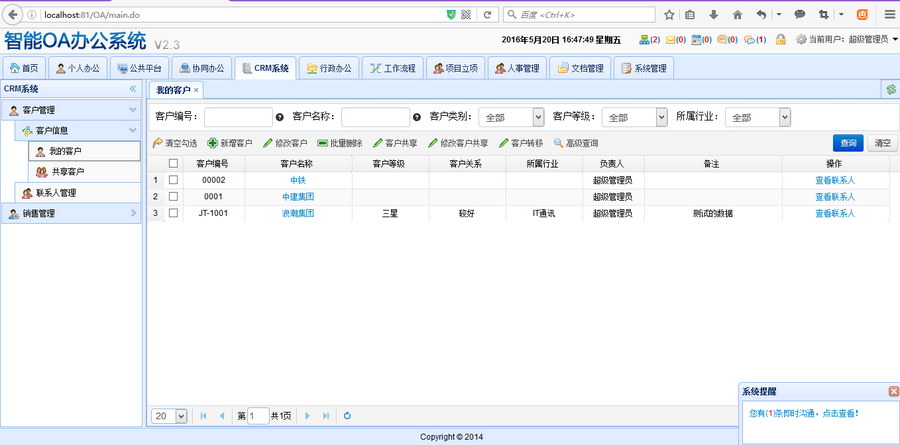Click the green refresh icon at tab bar right
Screen dimensions: 900x445
[x=891, y=90]
